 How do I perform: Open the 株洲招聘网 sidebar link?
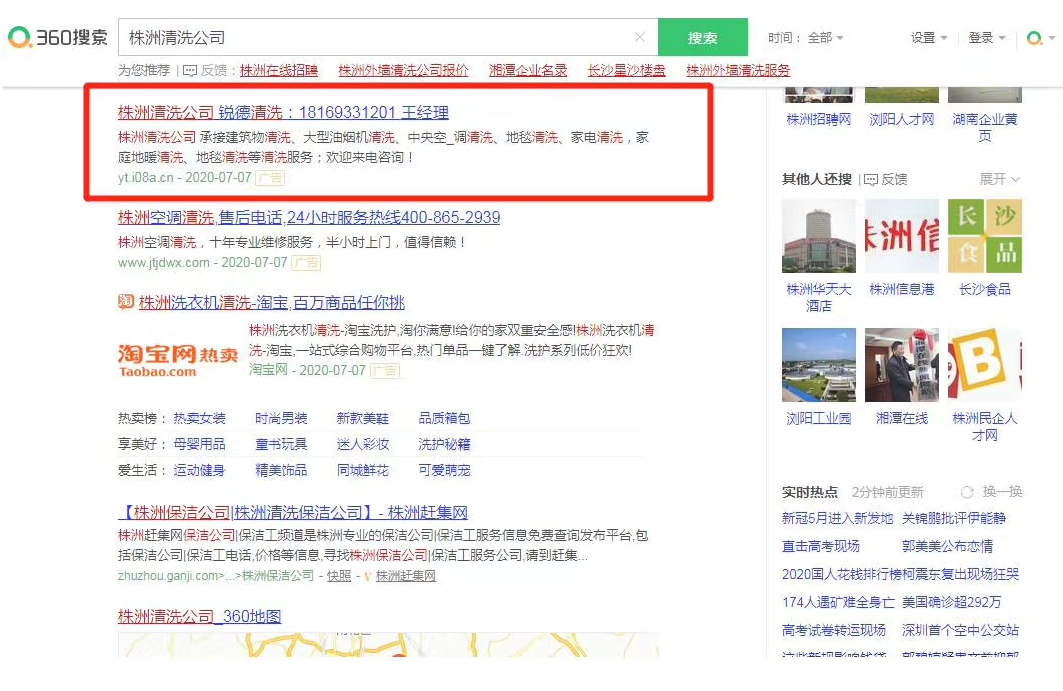(818, 119)
